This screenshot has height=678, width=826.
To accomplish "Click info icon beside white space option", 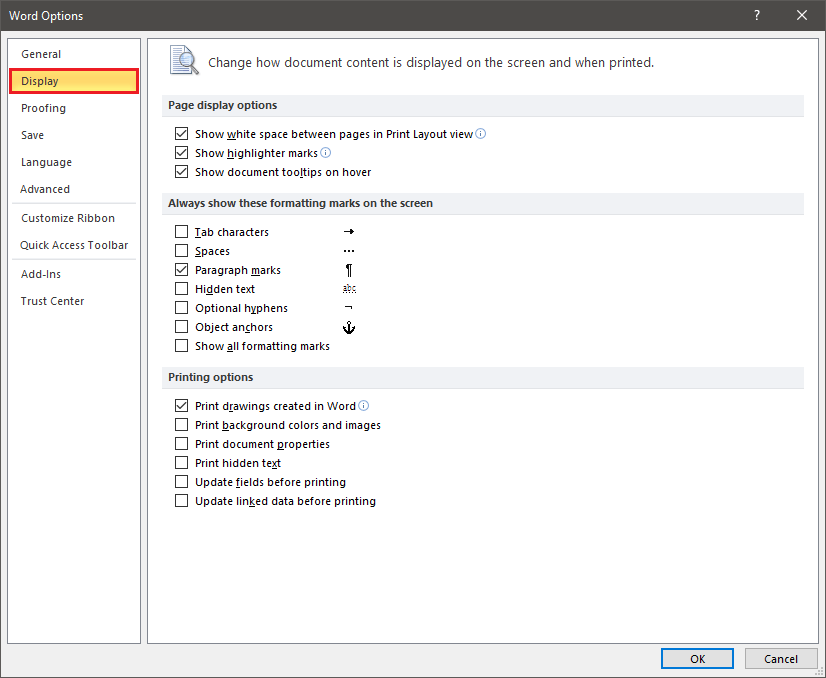I will click(x=481, y=134).
